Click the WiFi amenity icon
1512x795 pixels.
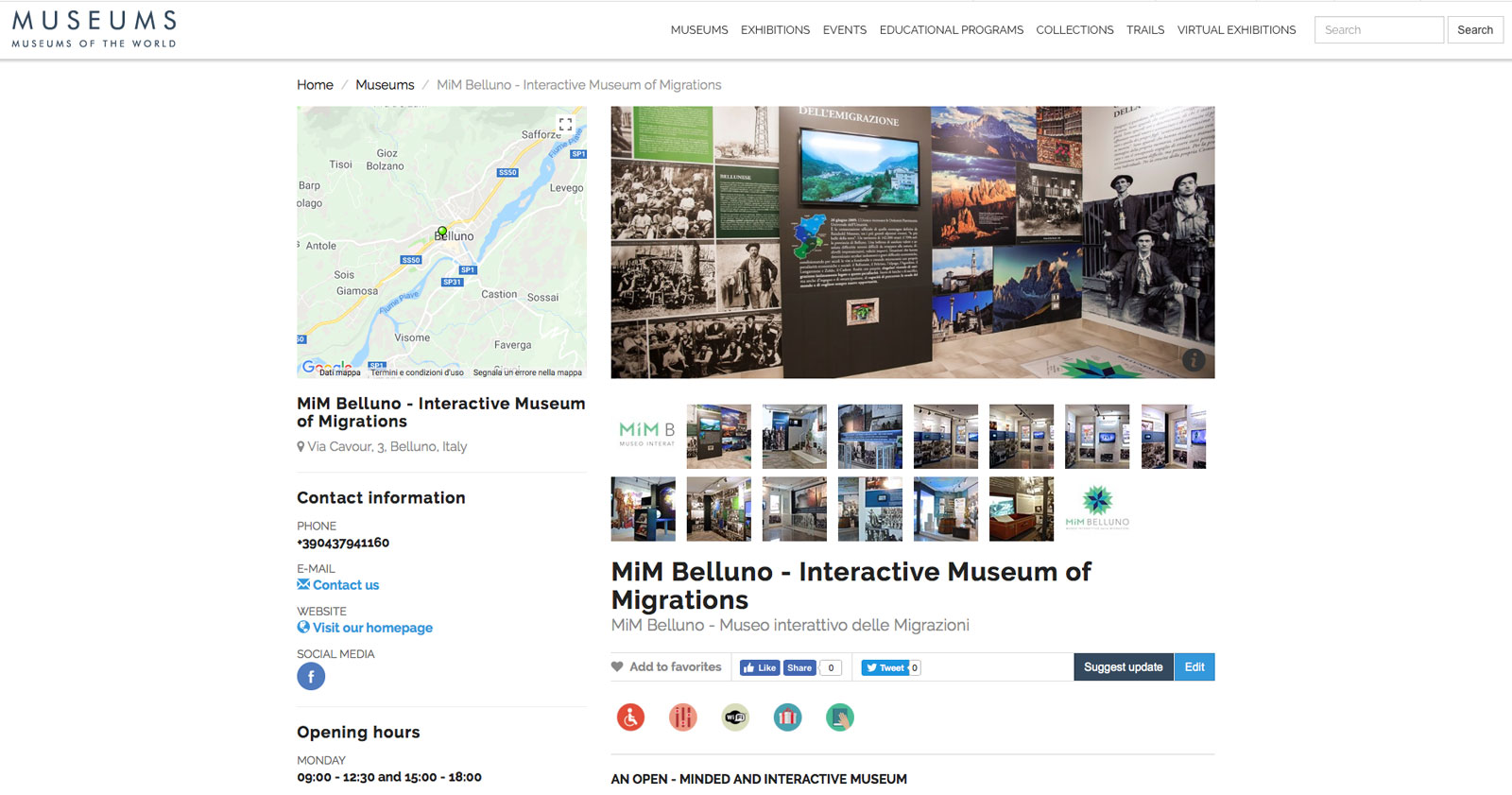pyautogui.click(x=735, y=717)
